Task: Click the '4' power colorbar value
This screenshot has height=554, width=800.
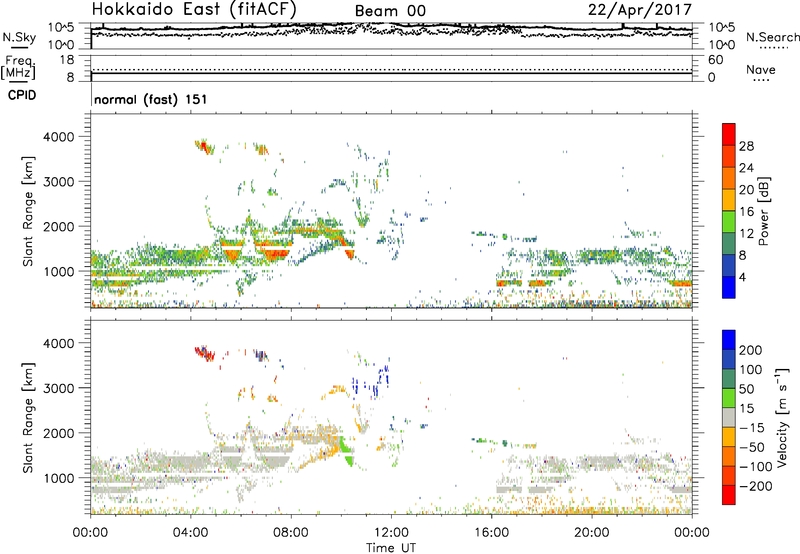Action: pyautogui.click(x=742, y=277)
